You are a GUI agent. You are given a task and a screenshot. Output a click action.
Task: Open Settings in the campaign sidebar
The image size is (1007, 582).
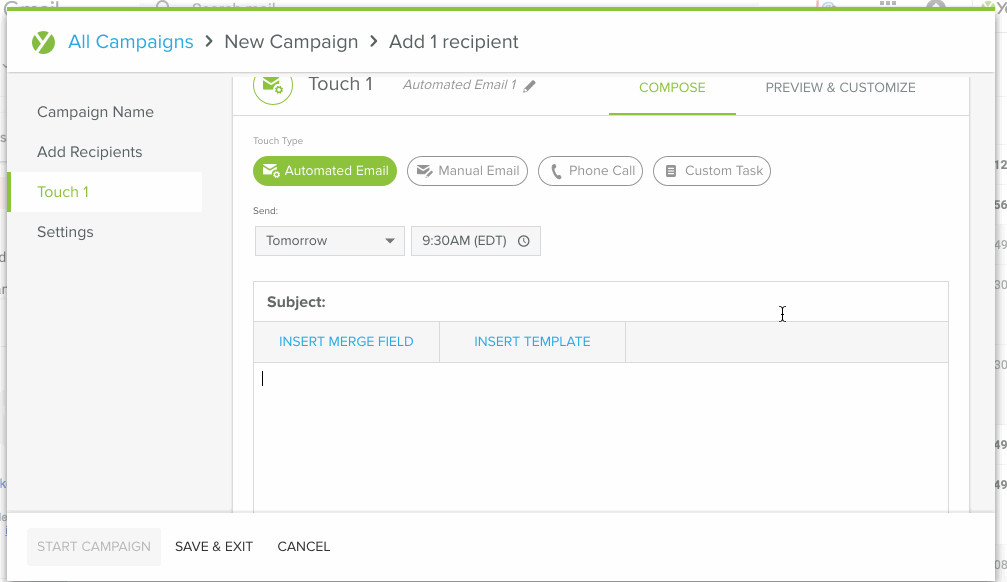click(x=65, y=232)
